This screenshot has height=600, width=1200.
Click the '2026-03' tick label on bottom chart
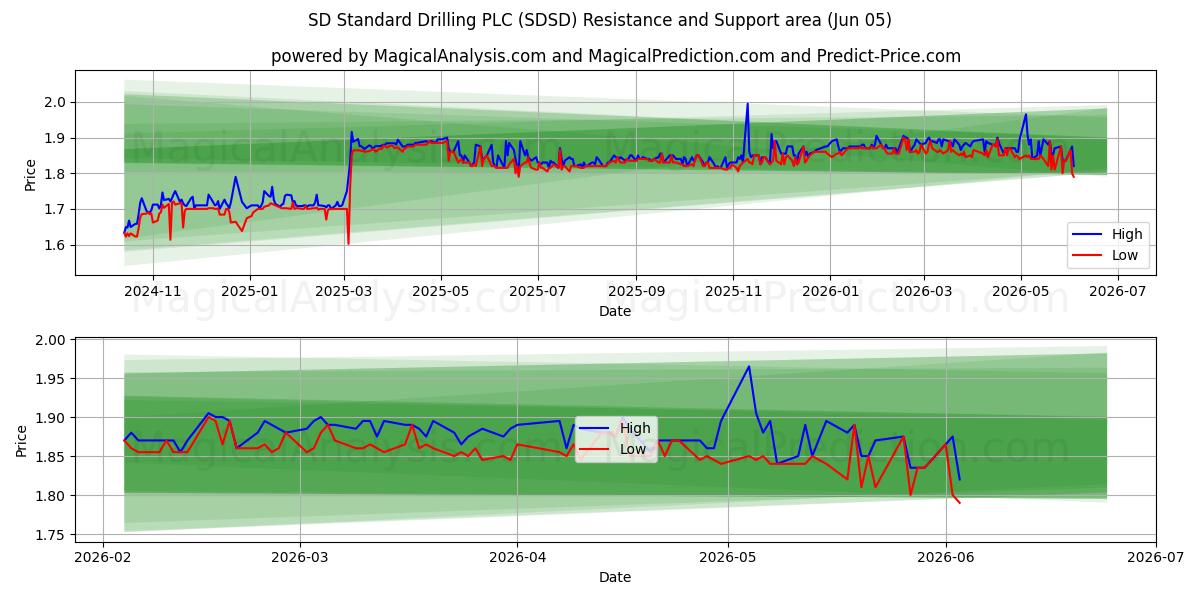point(300,557)
